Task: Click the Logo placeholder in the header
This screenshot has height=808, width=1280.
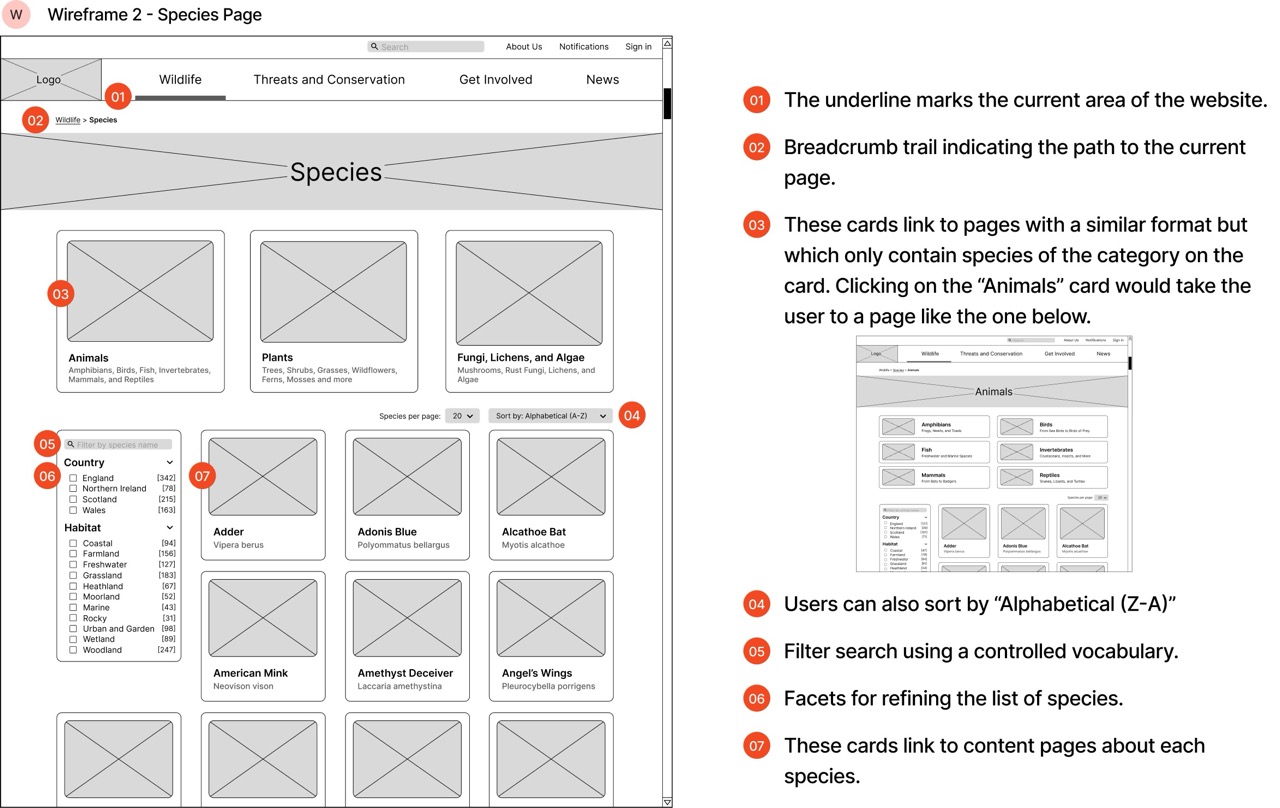Action: (x=50, y=79)
